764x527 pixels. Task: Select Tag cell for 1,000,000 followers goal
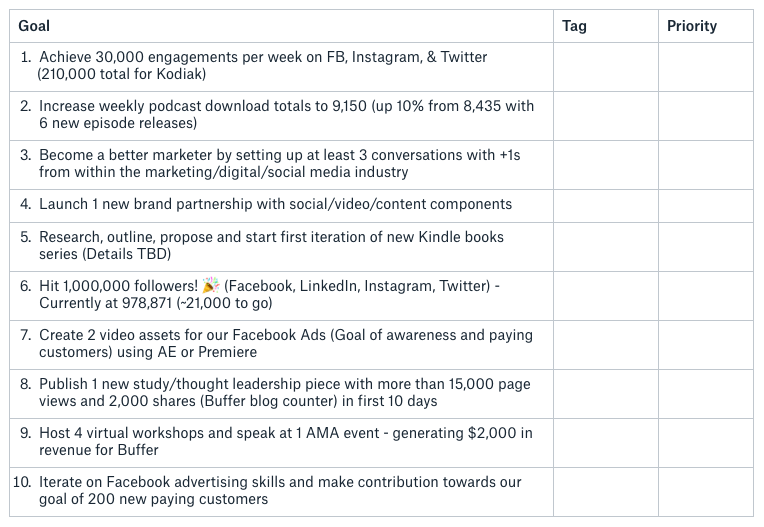pyautogui.click(x=606, y=296)
